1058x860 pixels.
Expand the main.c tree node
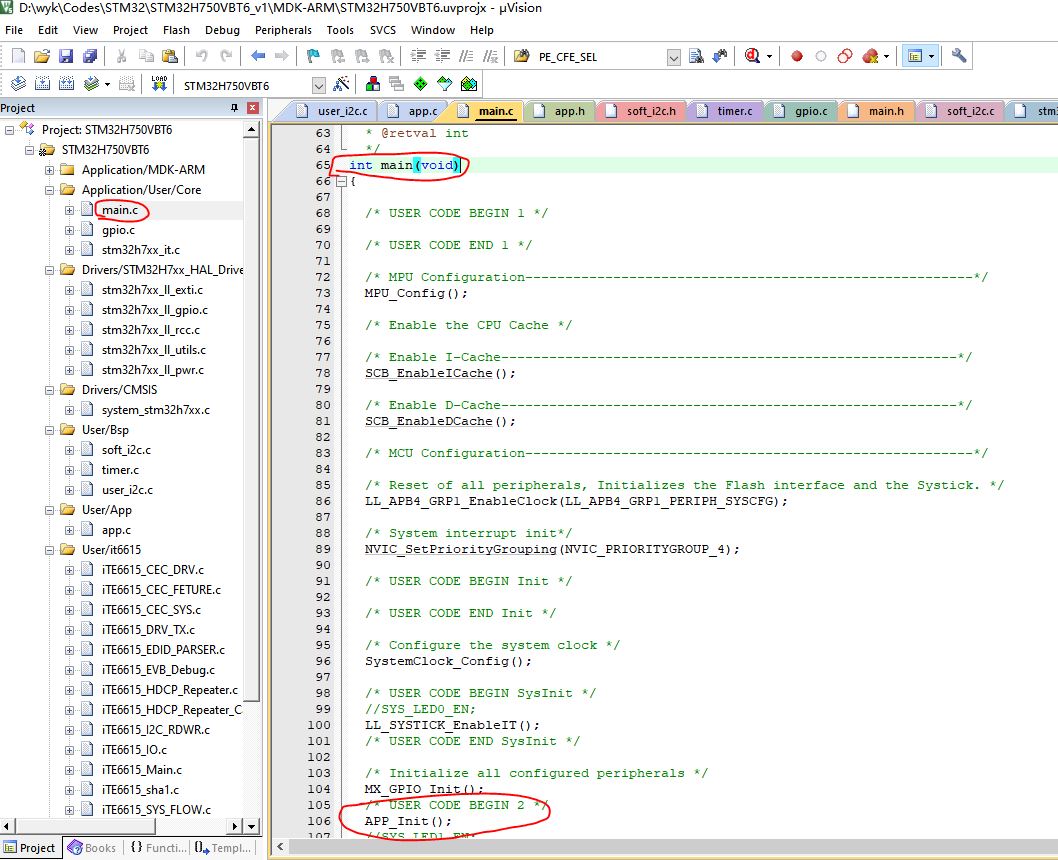(69, 210)
